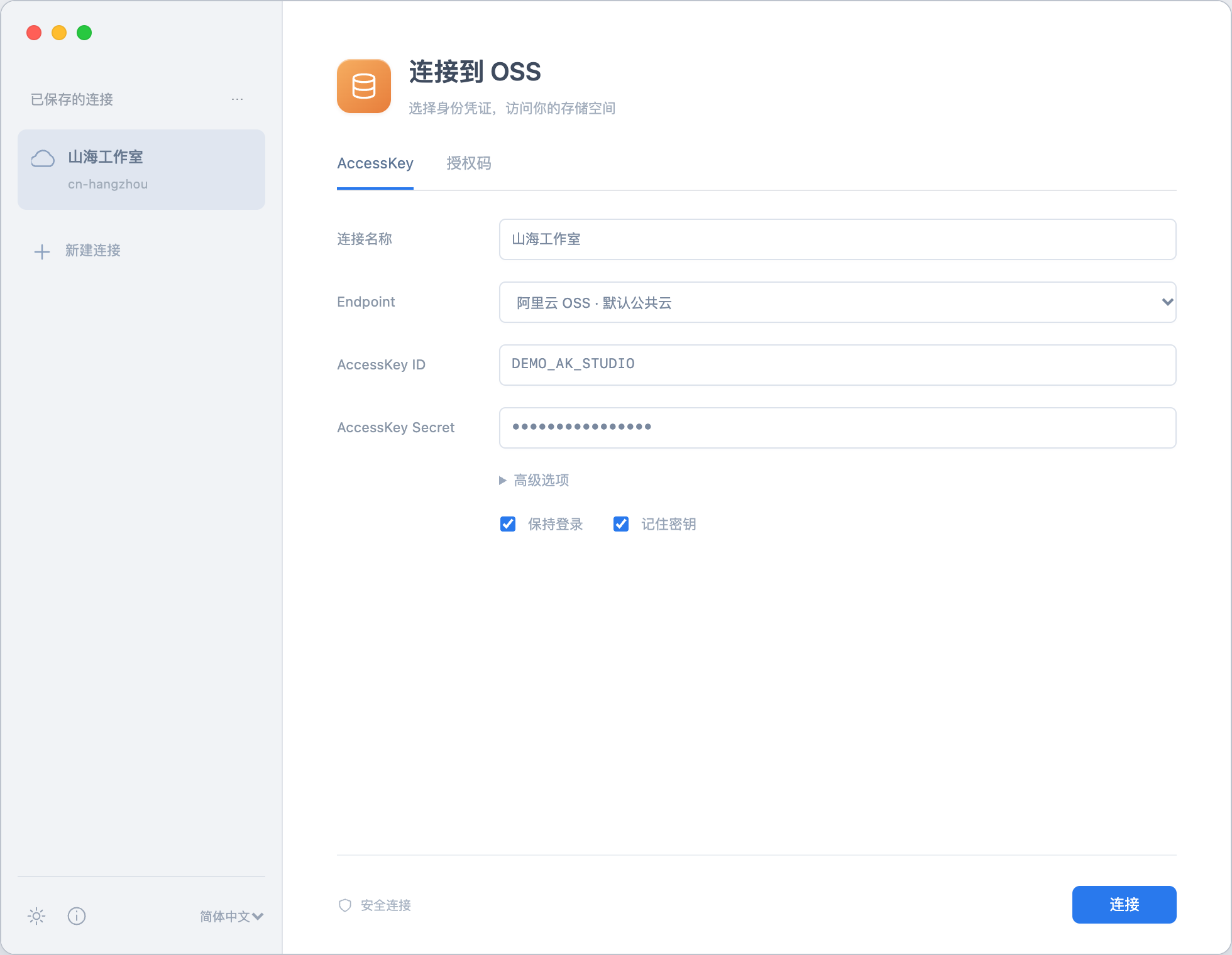Focus the 连接名称 input field
This screenshot has height=955, width=1232.
(x=837, y=239)
